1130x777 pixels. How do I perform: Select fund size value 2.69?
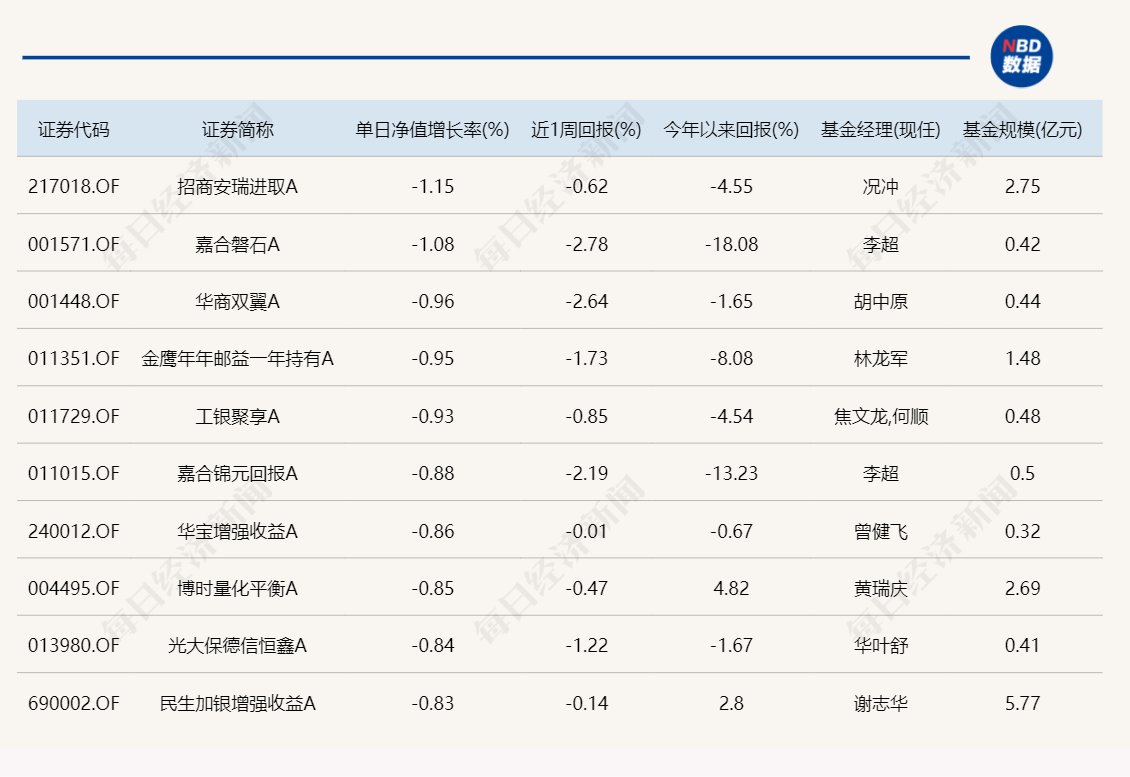point(1023,588)
